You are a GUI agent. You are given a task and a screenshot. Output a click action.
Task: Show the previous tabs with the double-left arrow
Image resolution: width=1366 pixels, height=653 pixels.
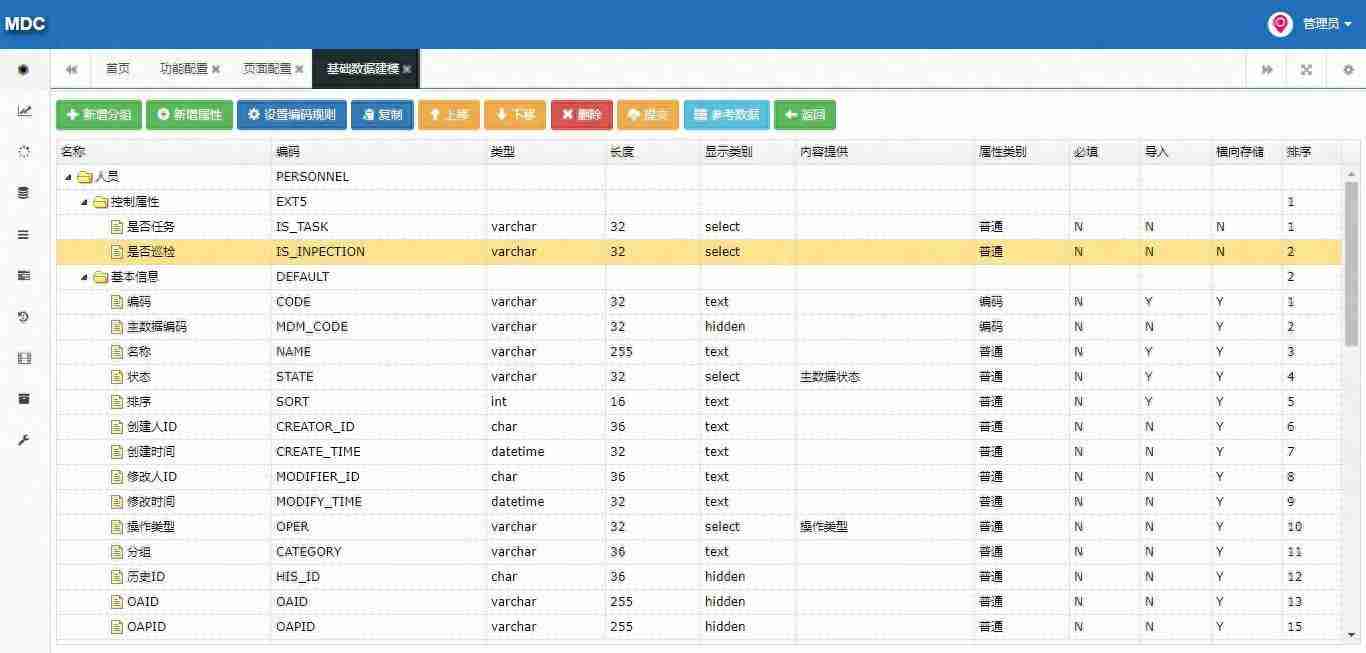71,70
